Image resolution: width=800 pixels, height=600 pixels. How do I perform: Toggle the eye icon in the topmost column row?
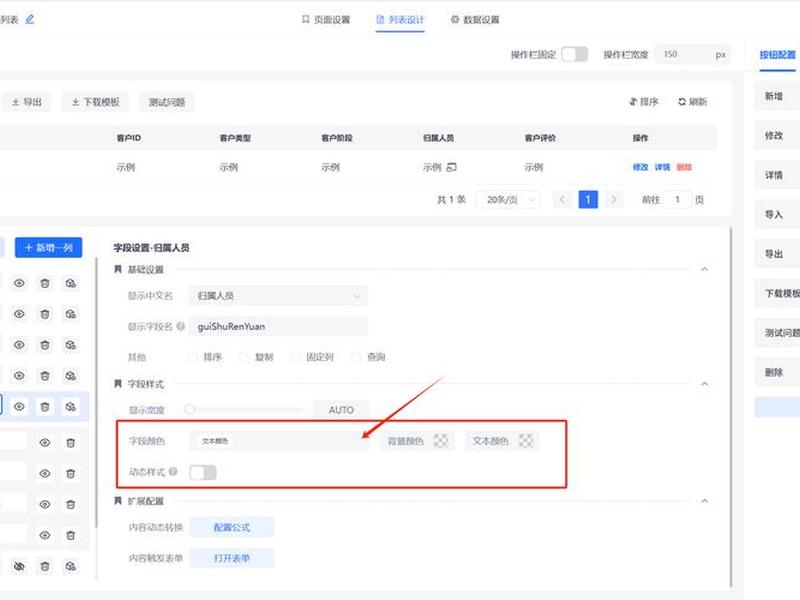[x=19, y=283]
